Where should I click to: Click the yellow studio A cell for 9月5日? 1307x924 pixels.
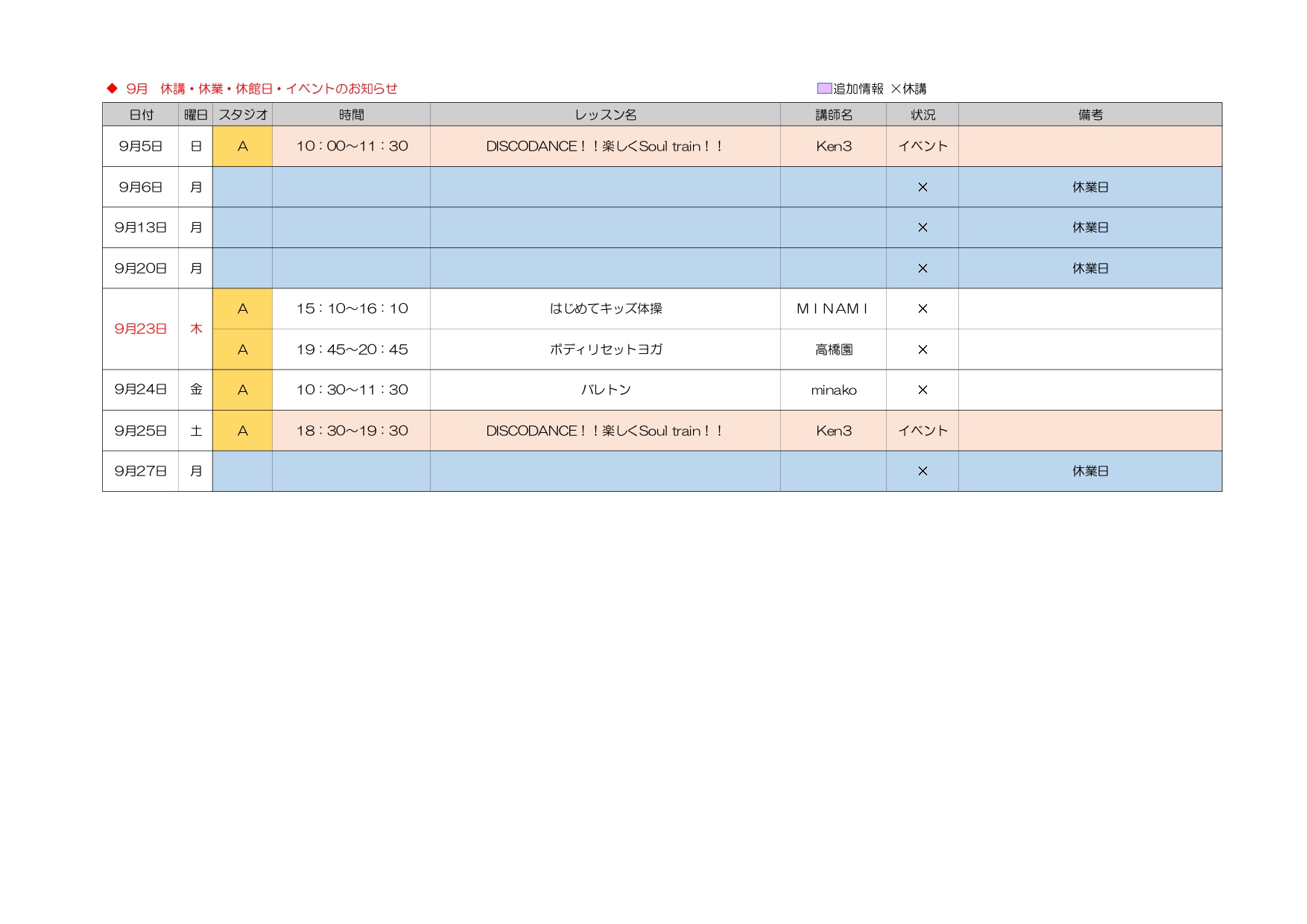[x=243, y=146]
